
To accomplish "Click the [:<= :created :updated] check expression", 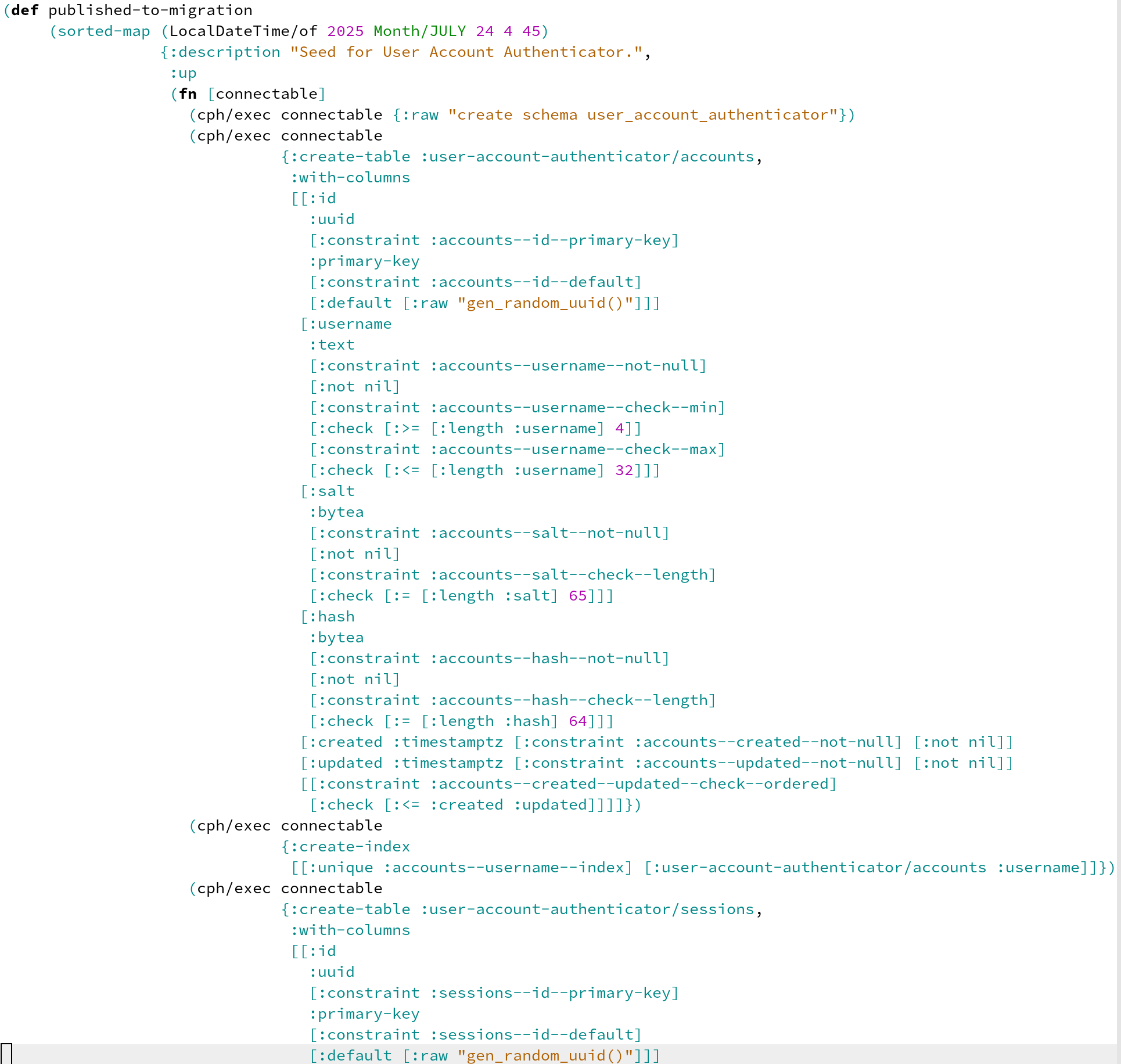I will [490, 805].
